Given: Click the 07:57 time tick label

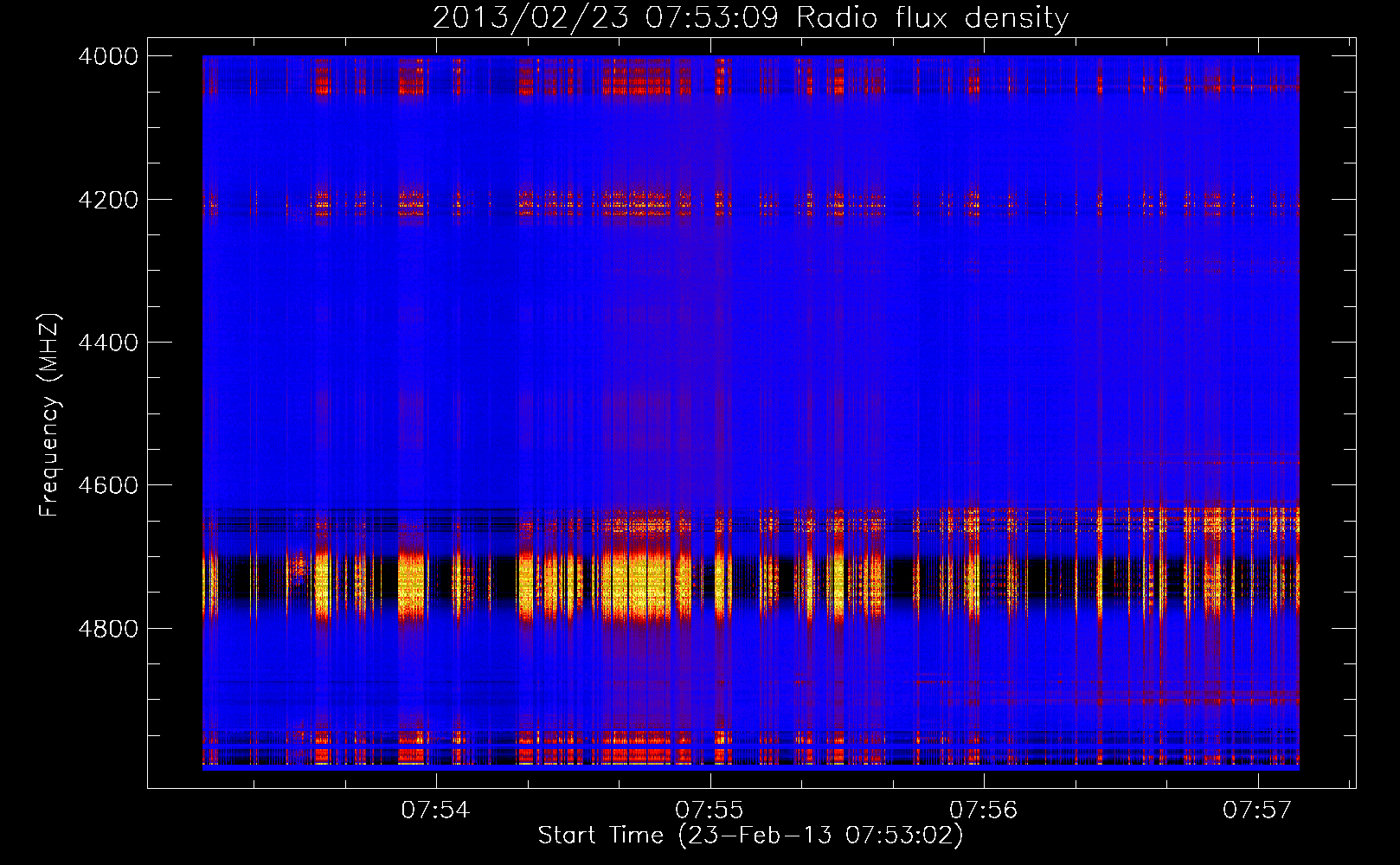Looking at the screenshot, I should pos(1257,811).
